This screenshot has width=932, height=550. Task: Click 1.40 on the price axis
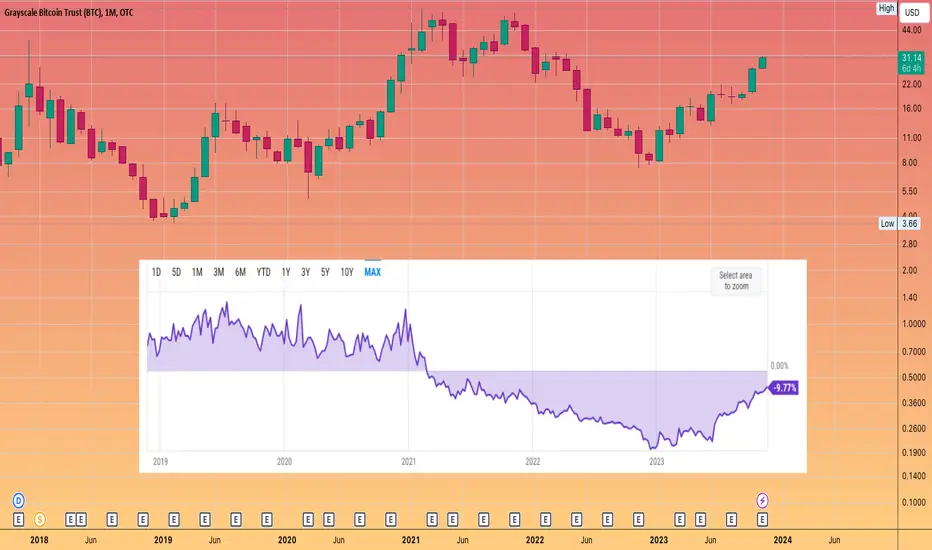tap(909, 297)
